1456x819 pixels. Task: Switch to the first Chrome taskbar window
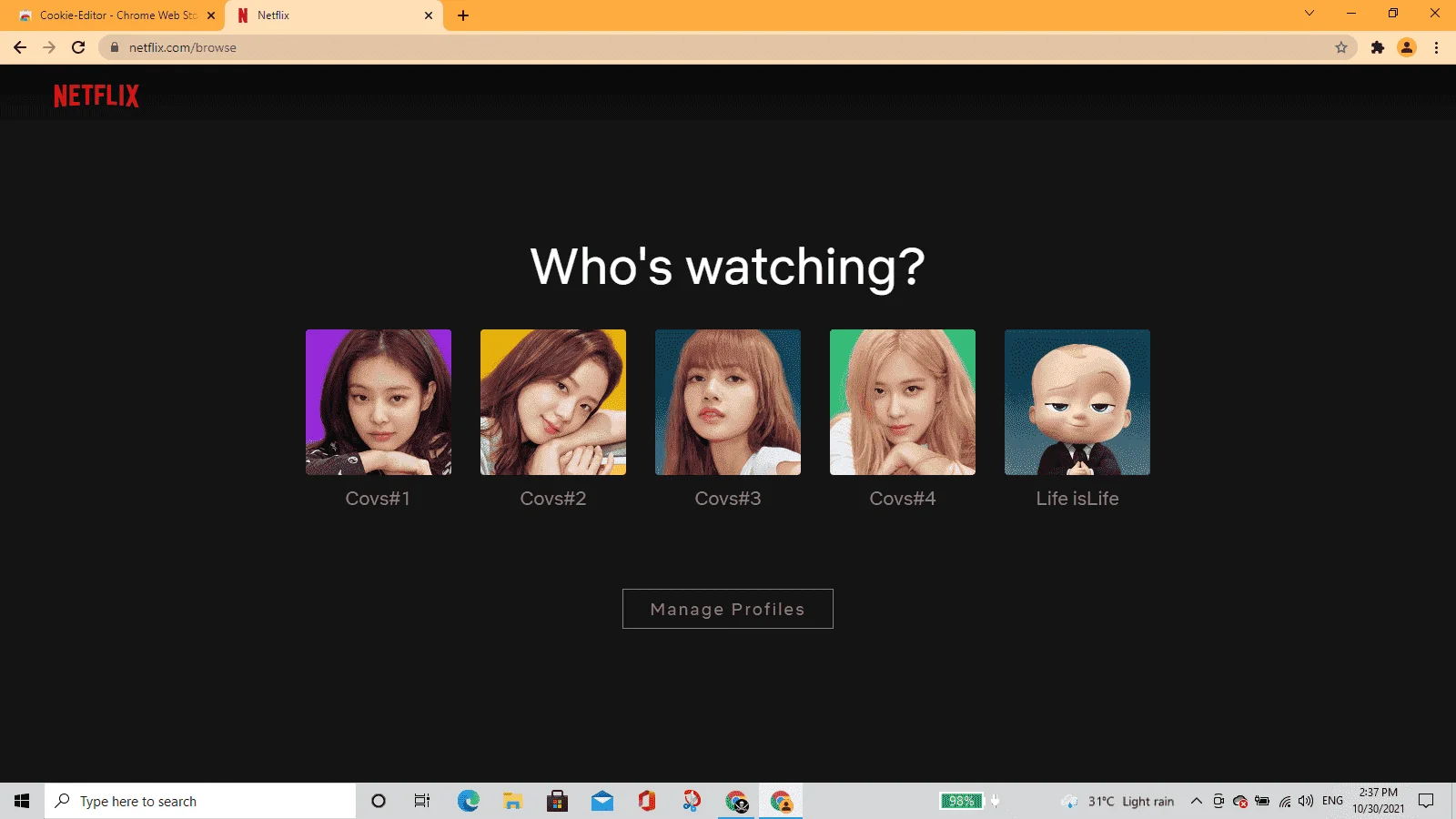click(737, 801)
